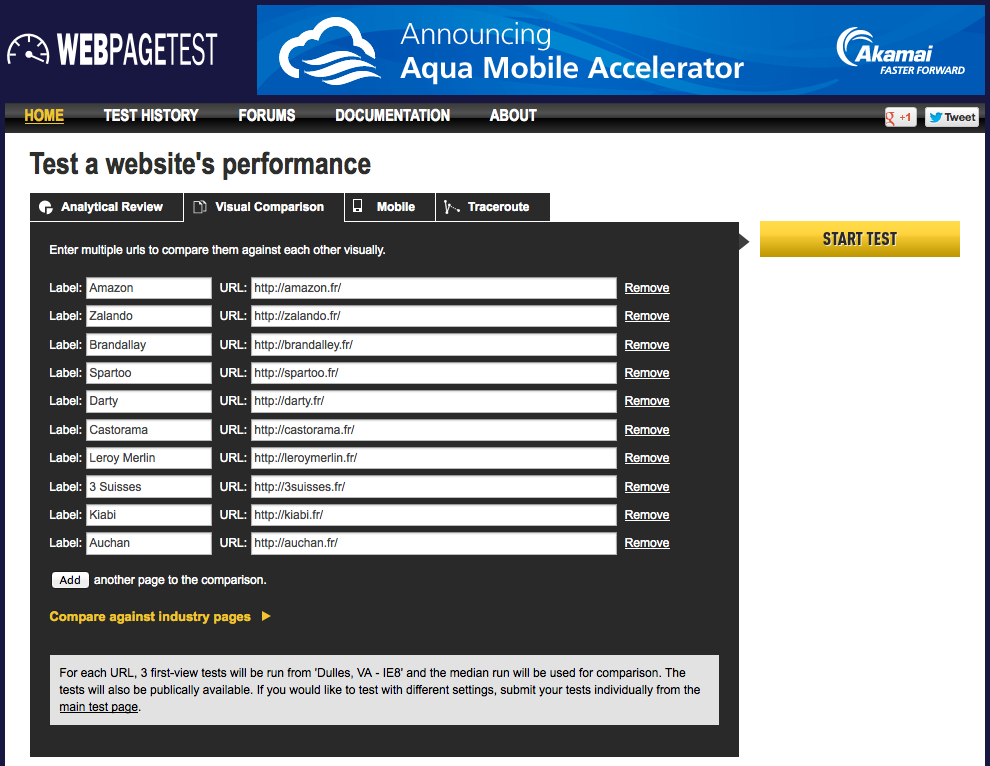
Task: Click the http://darty.fr/ URL field
Action: pyautogui.click(x=434, y=401)
